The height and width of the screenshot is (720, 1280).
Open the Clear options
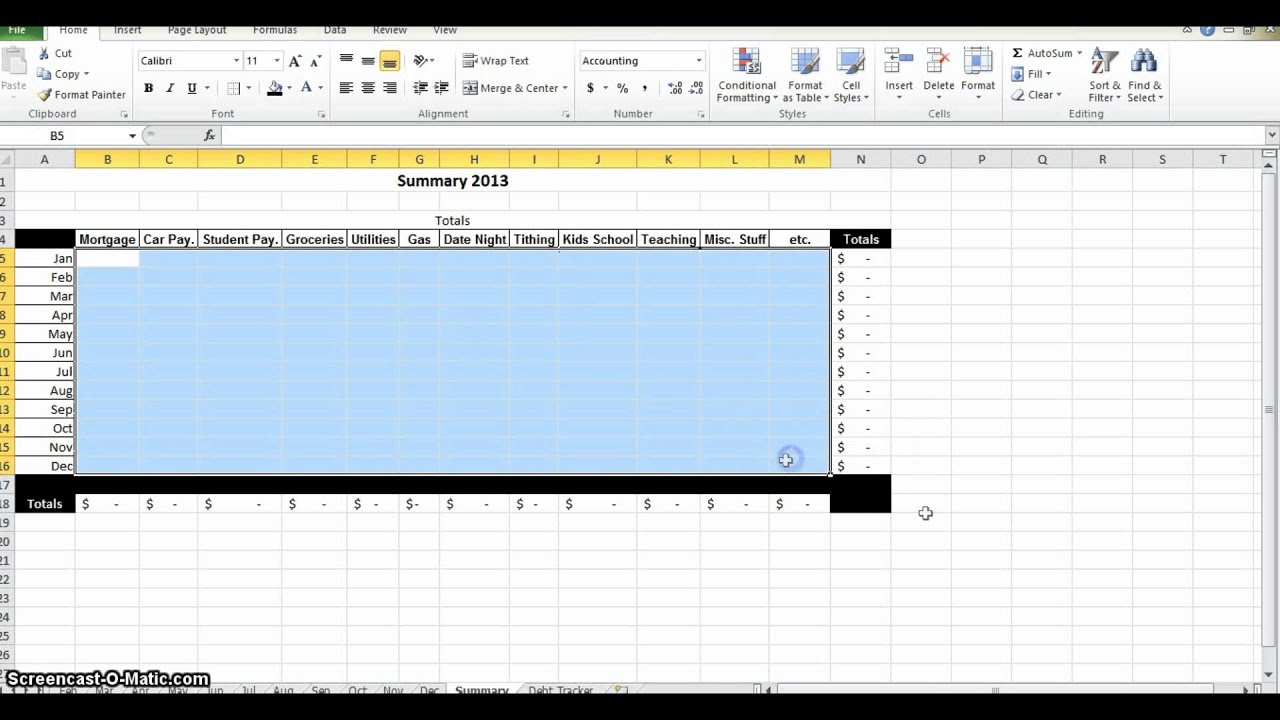[x=1035, y=95]
